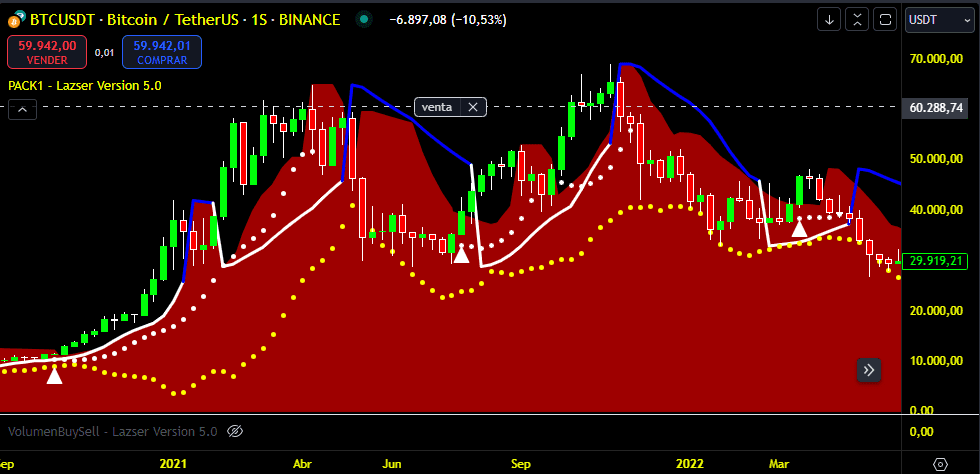Click the 60.288,74 price axis label
980x474 pixels.
point(937,107)
